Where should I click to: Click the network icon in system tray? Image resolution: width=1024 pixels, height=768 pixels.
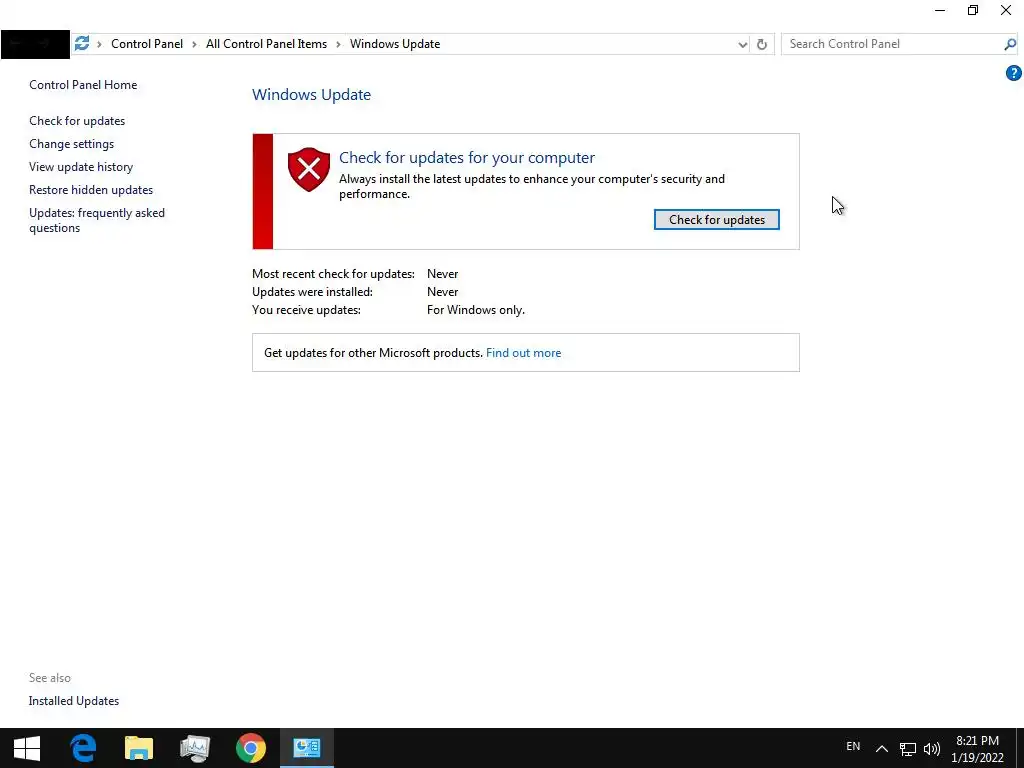(x=908, y=749)
